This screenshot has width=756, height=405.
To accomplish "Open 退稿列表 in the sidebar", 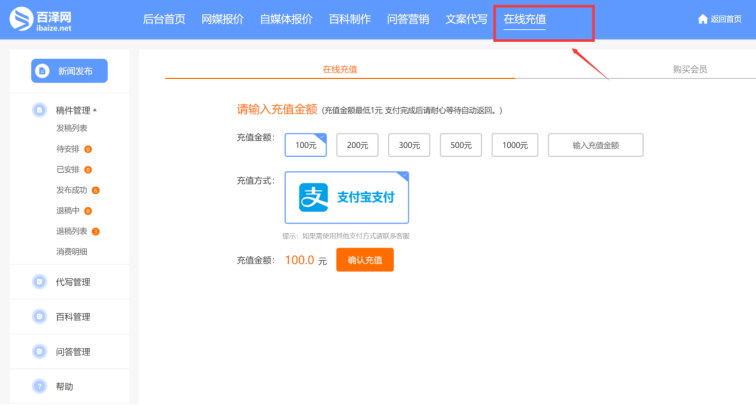I will point(73,231).
